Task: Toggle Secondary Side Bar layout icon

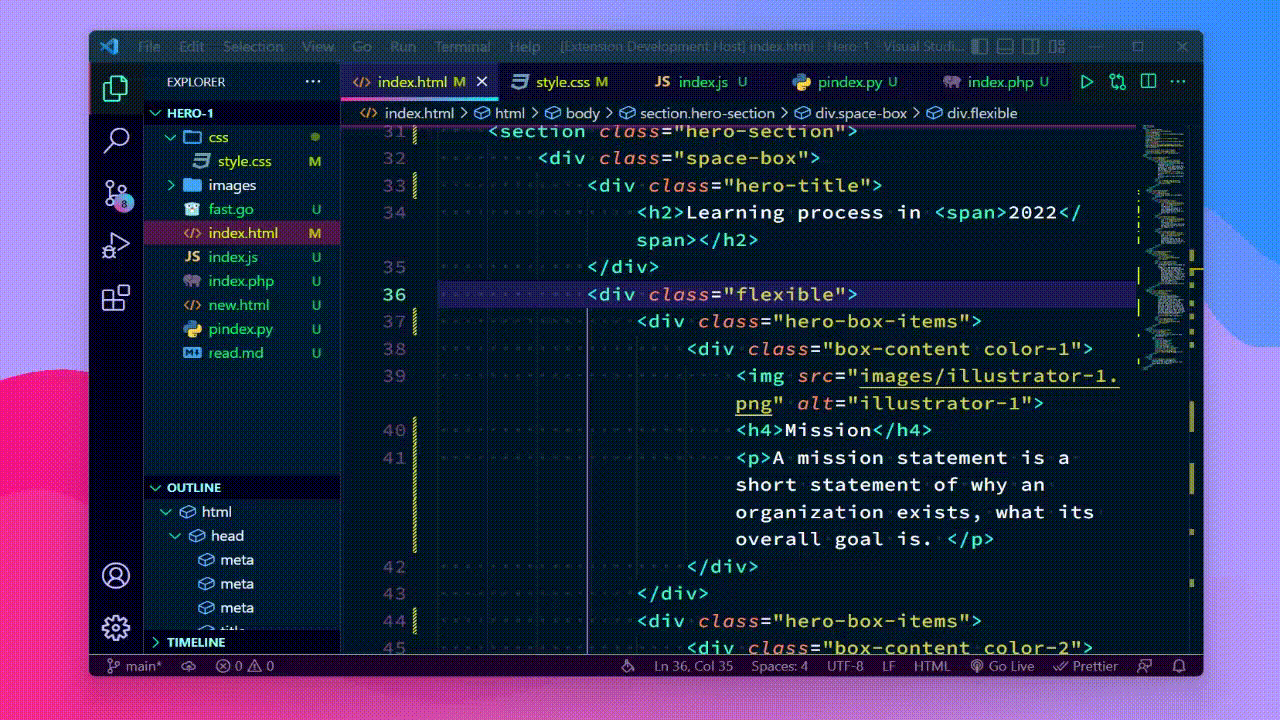Action: coord(1032,47)
